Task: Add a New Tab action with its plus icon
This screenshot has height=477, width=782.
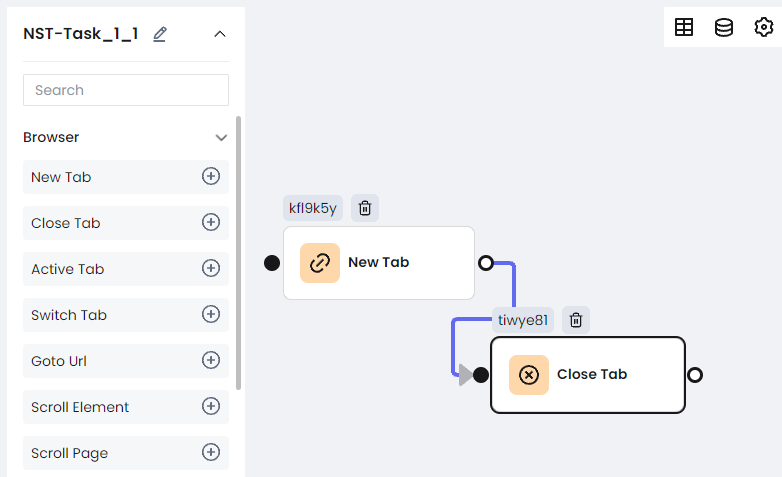Action: click(x=211, y=176)
